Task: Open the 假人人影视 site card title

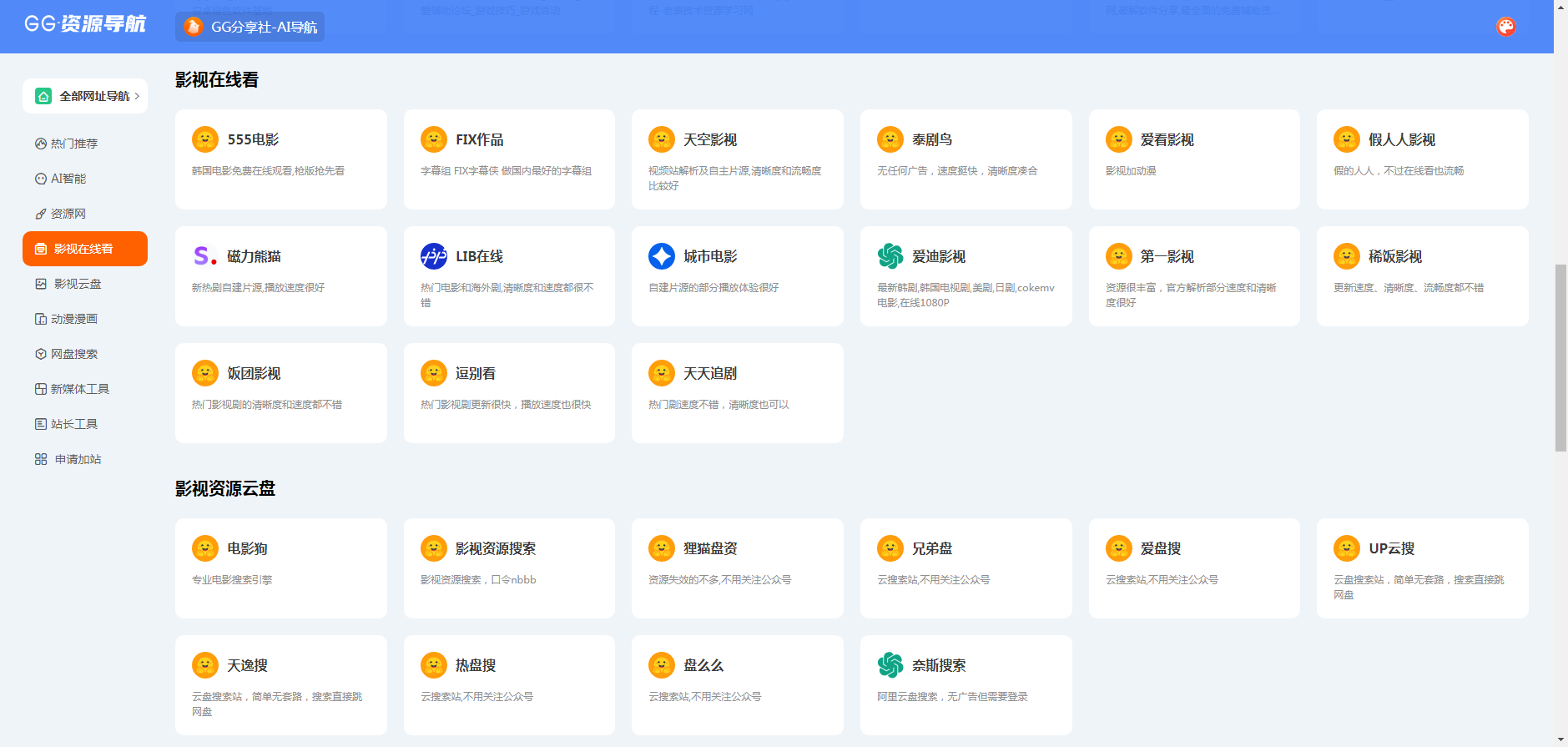Action: click(1402, 139)
